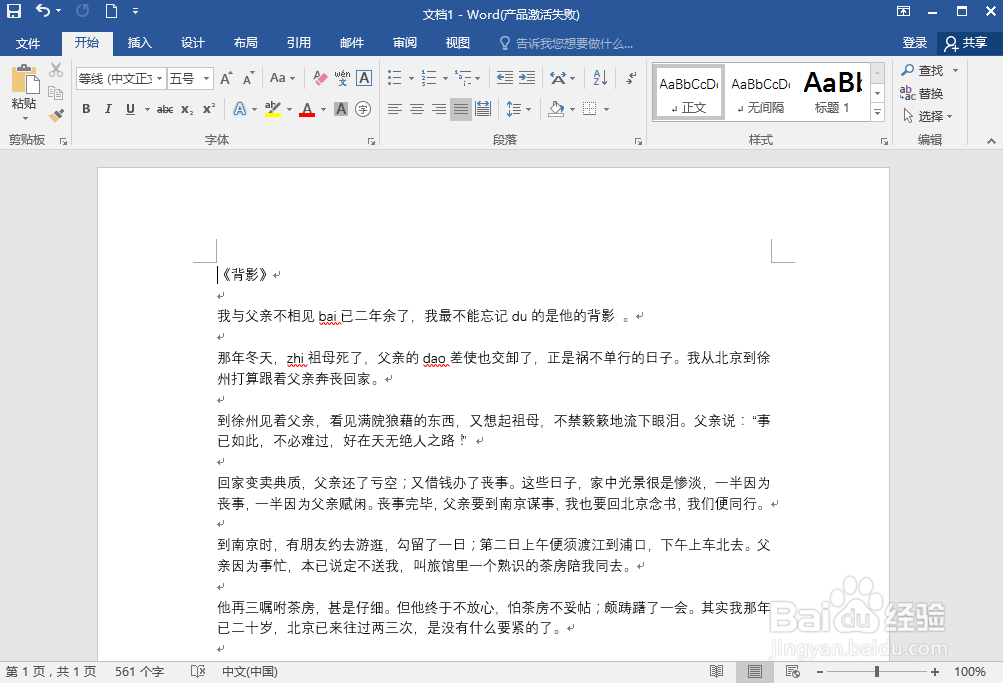Image resolution: width=1003 pixels, height=683 pixels.
Task: Open word count via 561 个字
Action: [139, 671]
